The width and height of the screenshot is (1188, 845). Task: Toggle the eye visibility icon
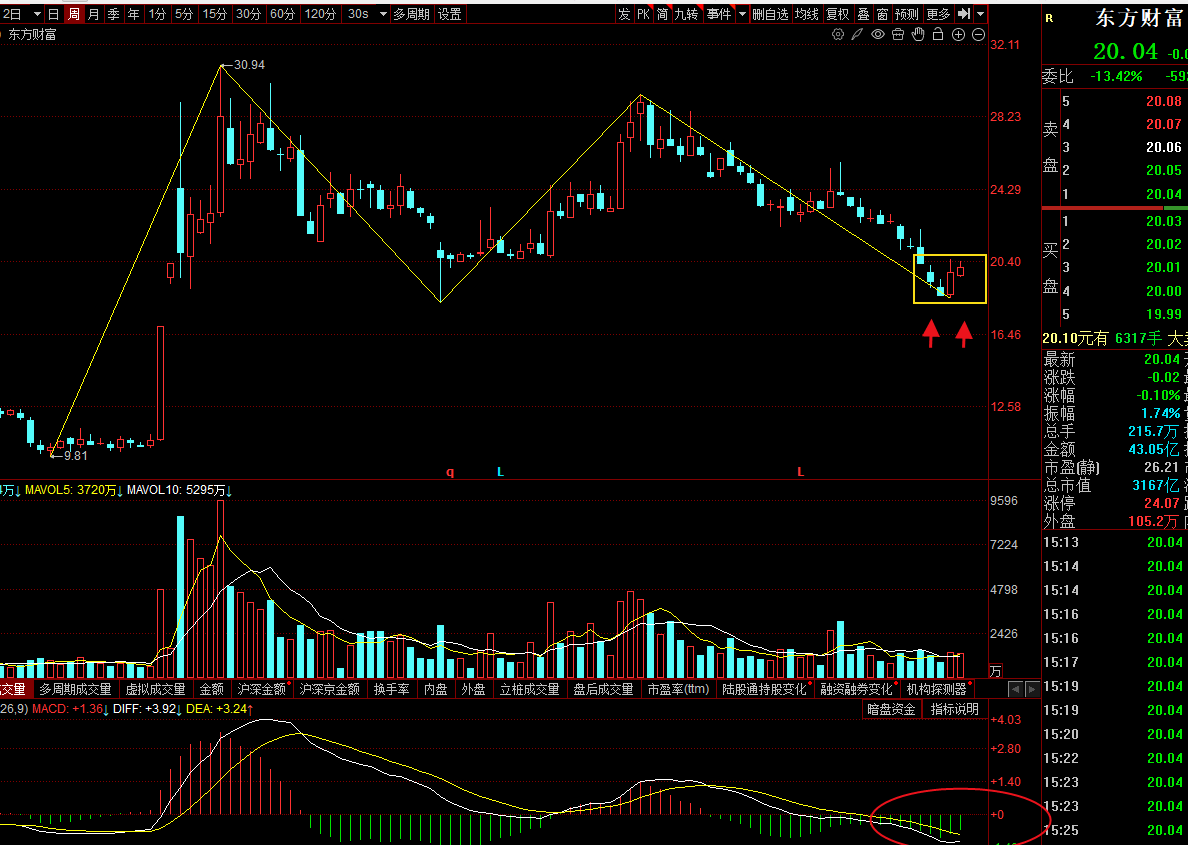click(877, 34)
